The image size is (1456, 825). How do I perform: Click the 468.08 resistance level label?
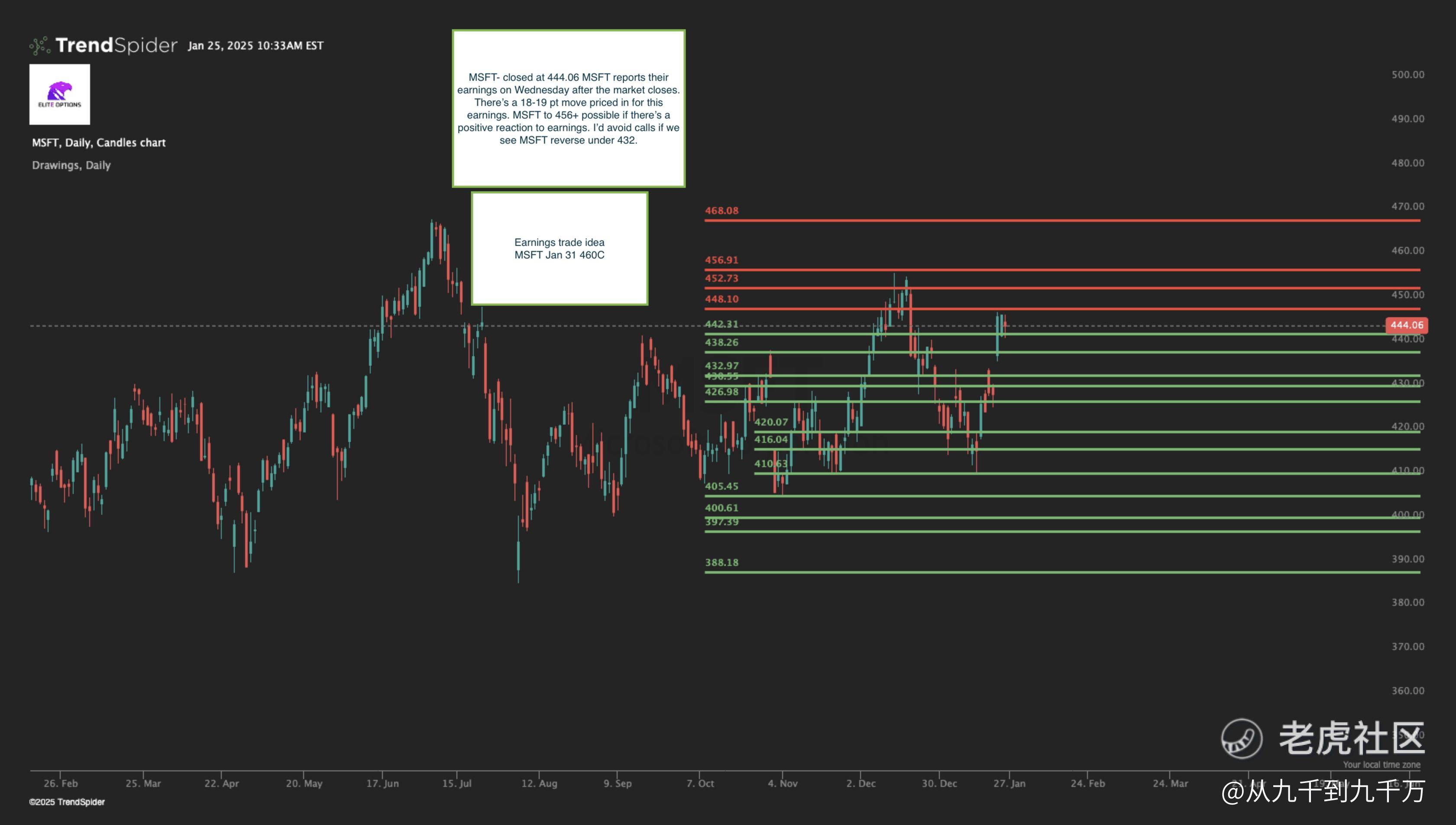coord(722,211)
